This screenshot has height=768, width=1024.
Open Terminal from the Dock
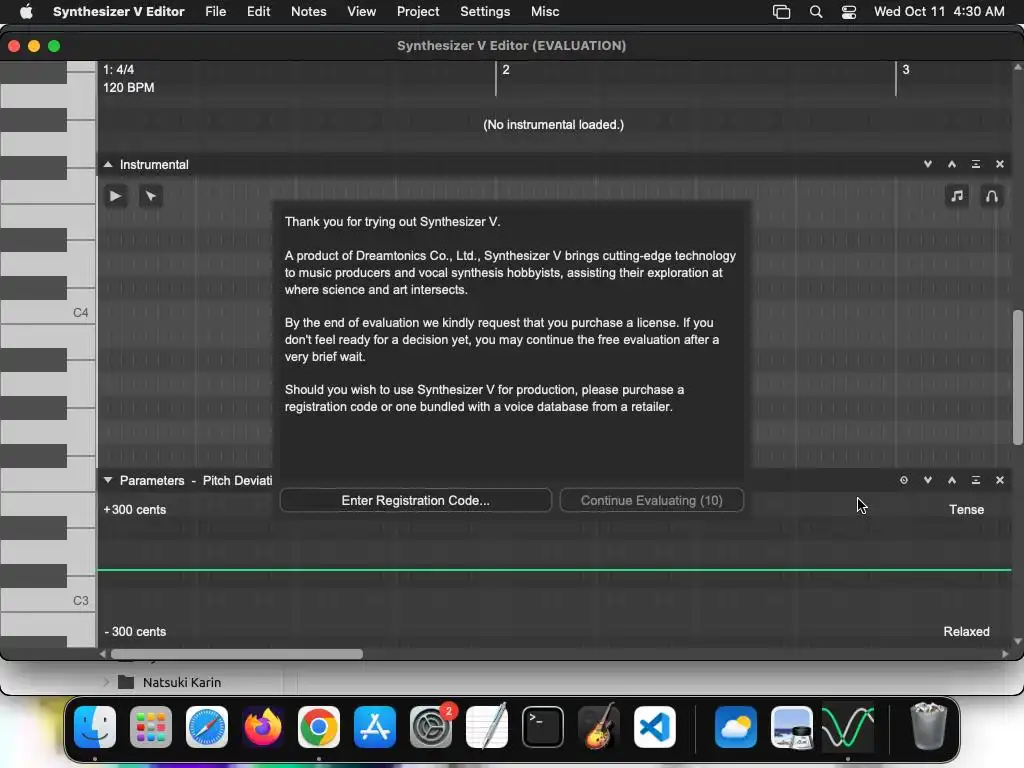coord(543,727)
